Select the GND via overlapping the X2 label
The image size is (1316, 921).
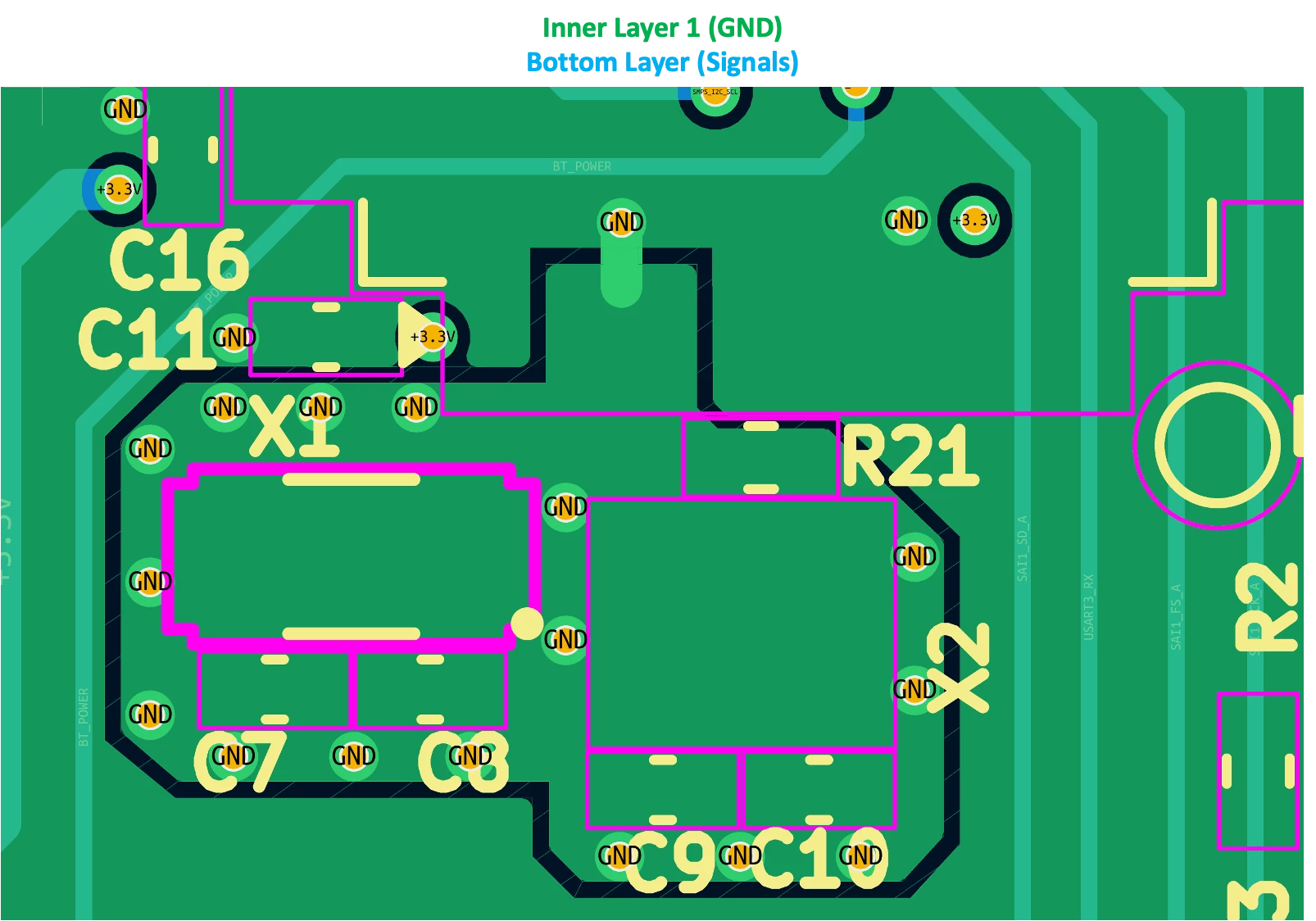914,689
